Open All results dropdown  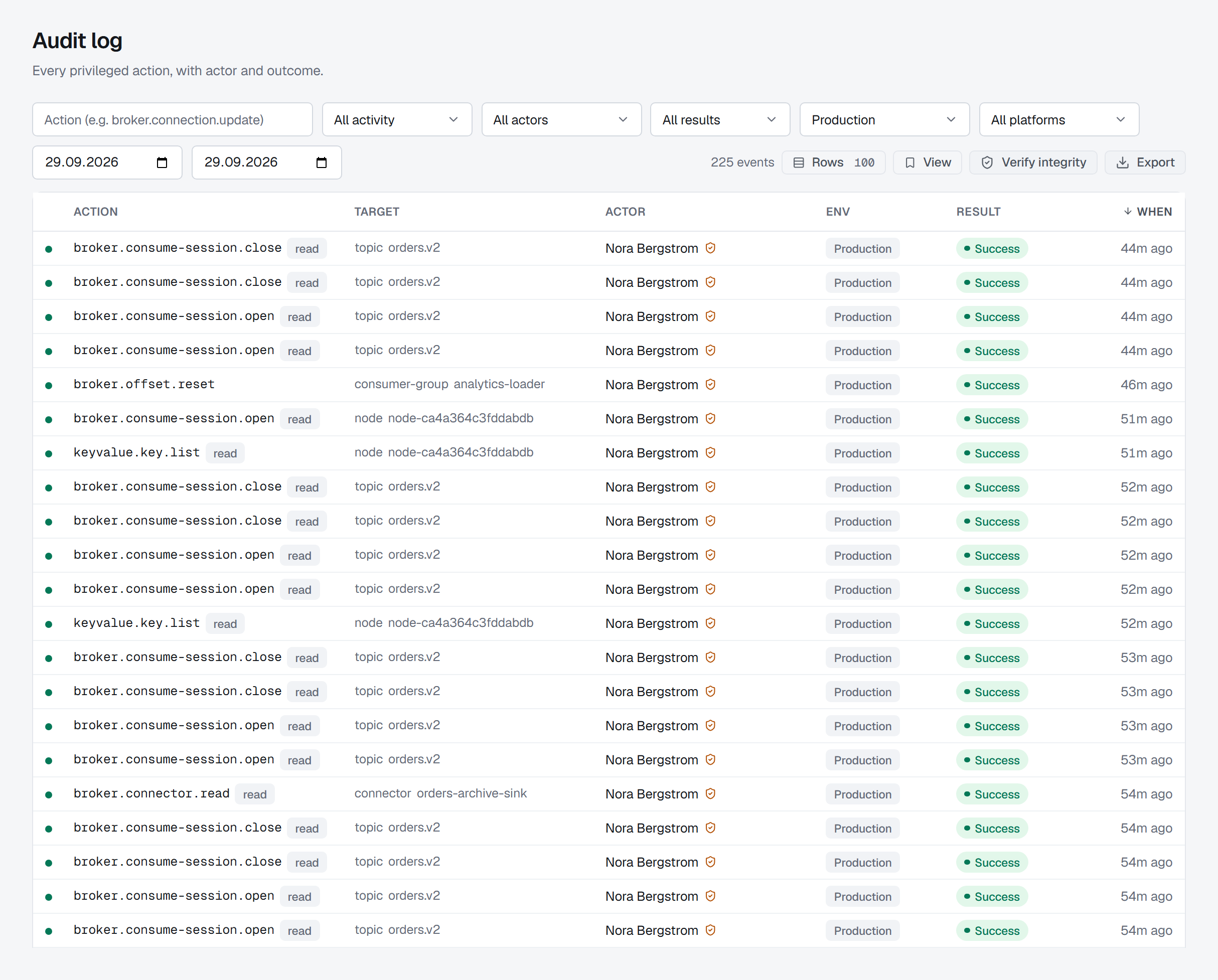tap(720, 119)
